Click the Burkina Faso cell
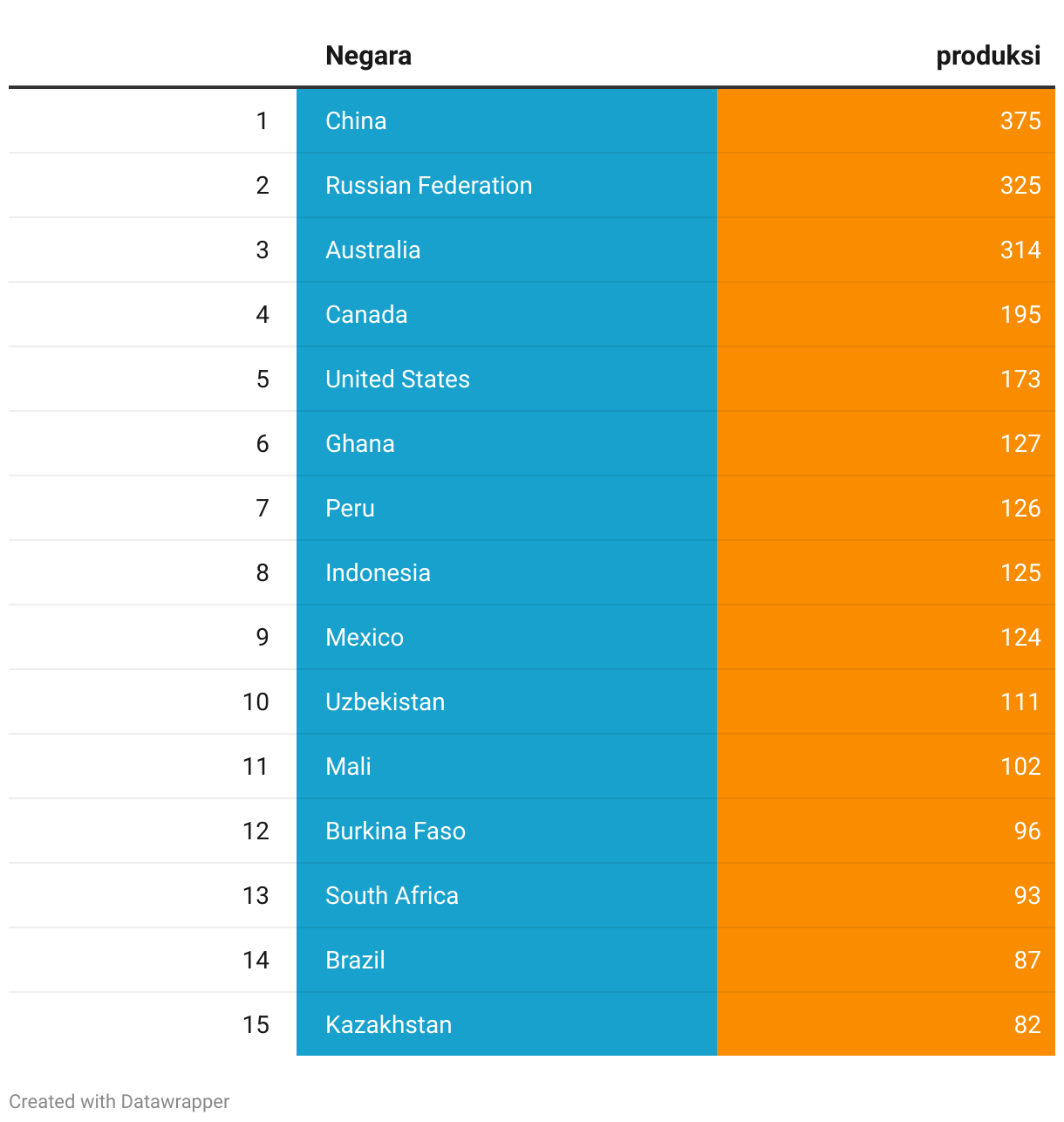 (395, 831)
